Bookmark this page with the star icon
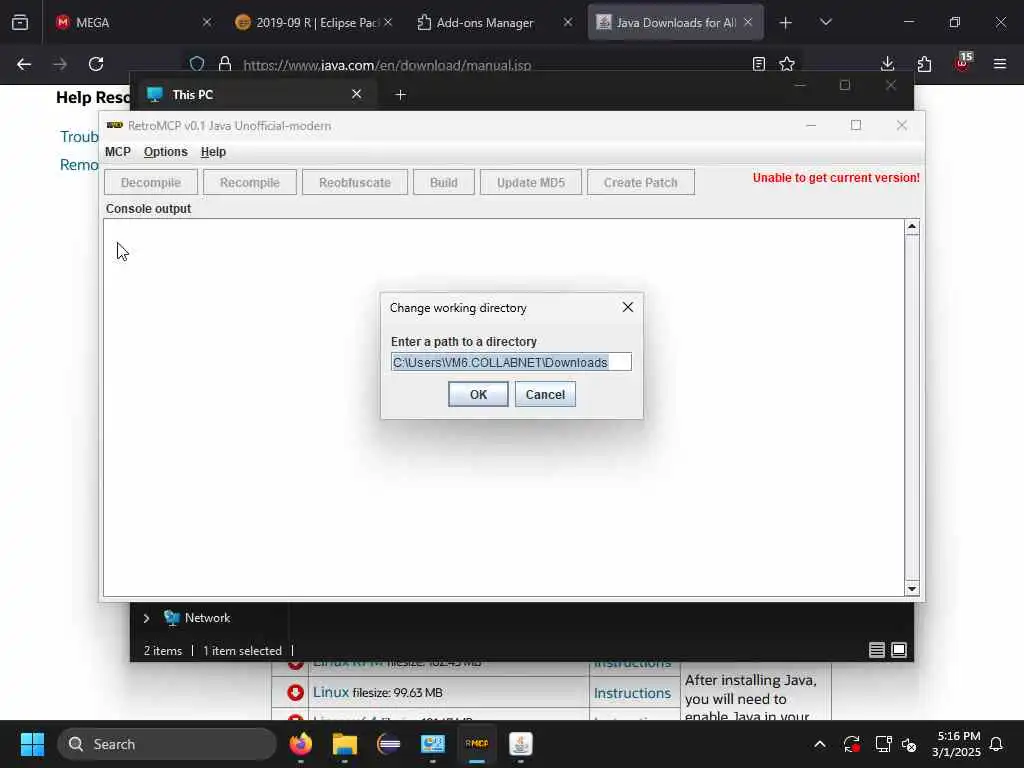 787,64
